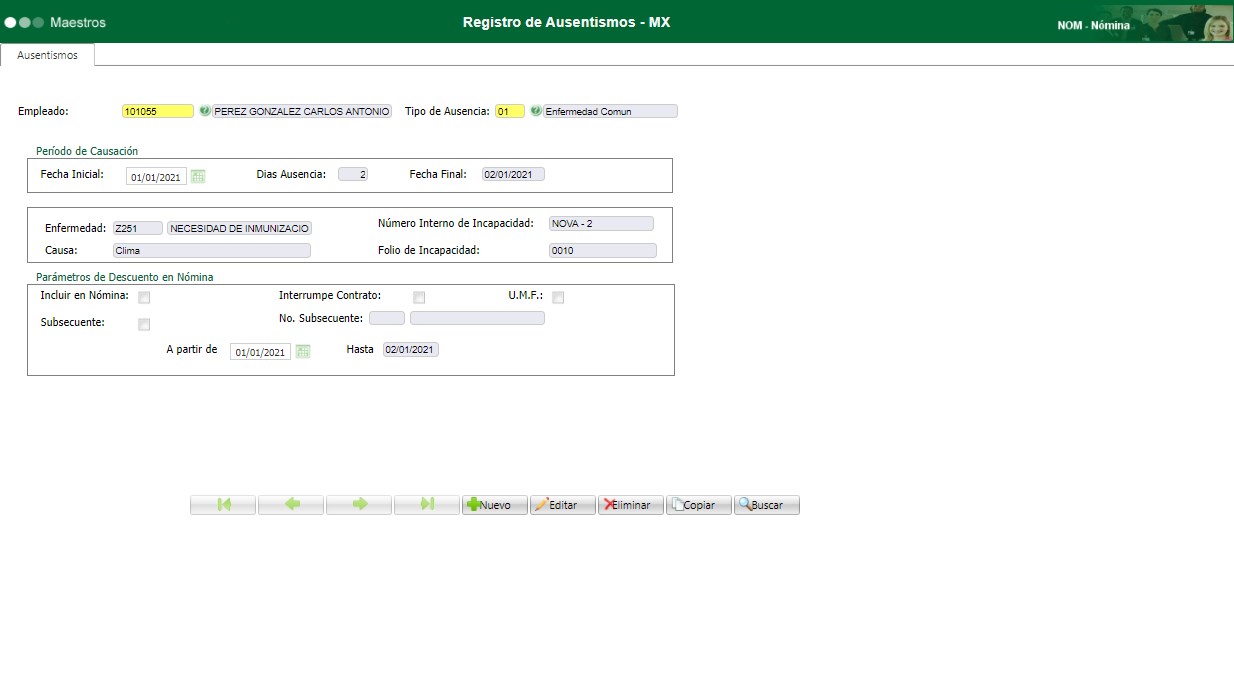Open the Maestros menu
Viewport: 1234px width, 698px height.
[x=78, y=22]
